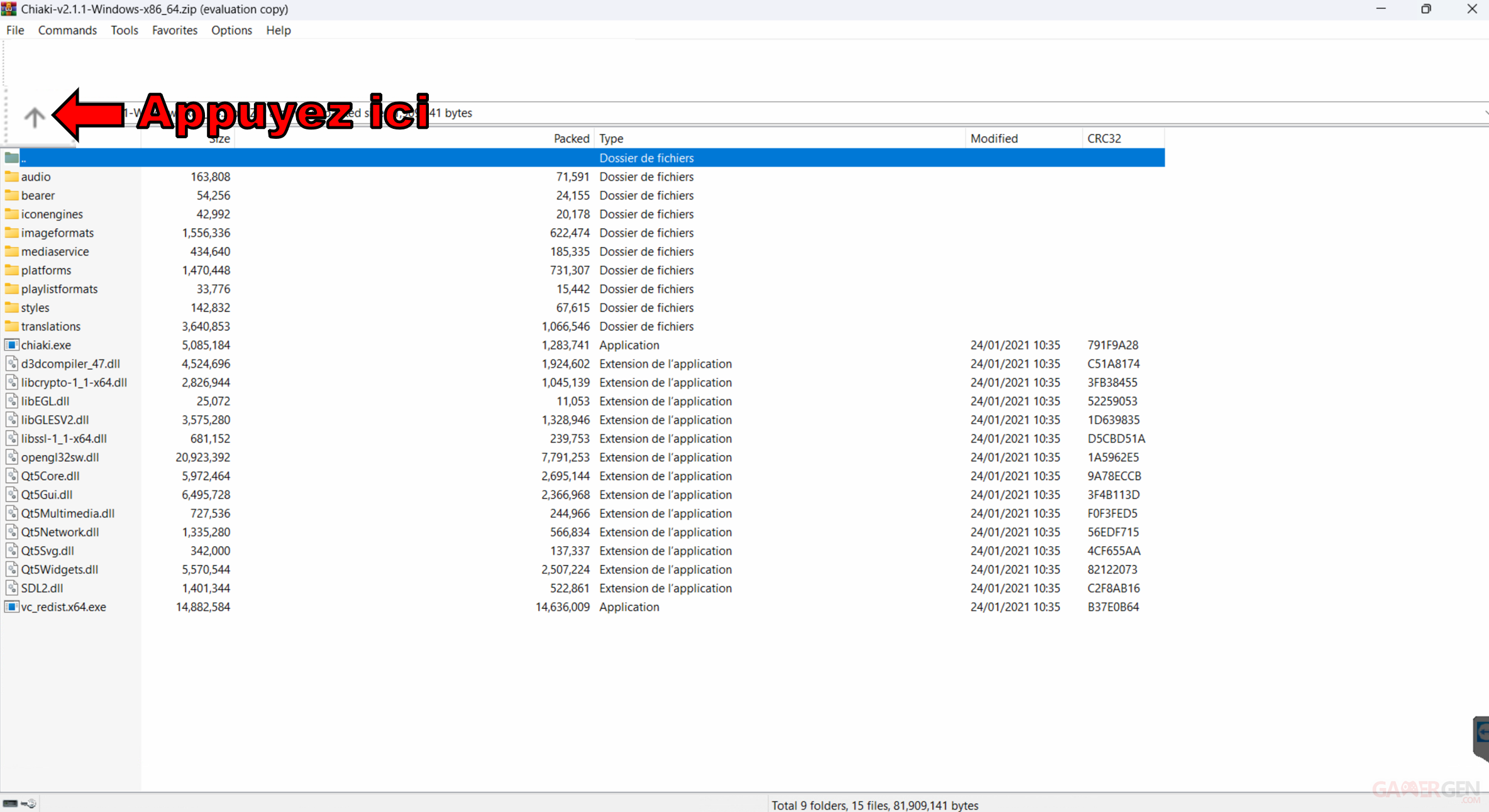The image size is (1489, 812).
Task: Click the drive icon in the status bar
Action: pyautogui.click(x=10, y=803)
